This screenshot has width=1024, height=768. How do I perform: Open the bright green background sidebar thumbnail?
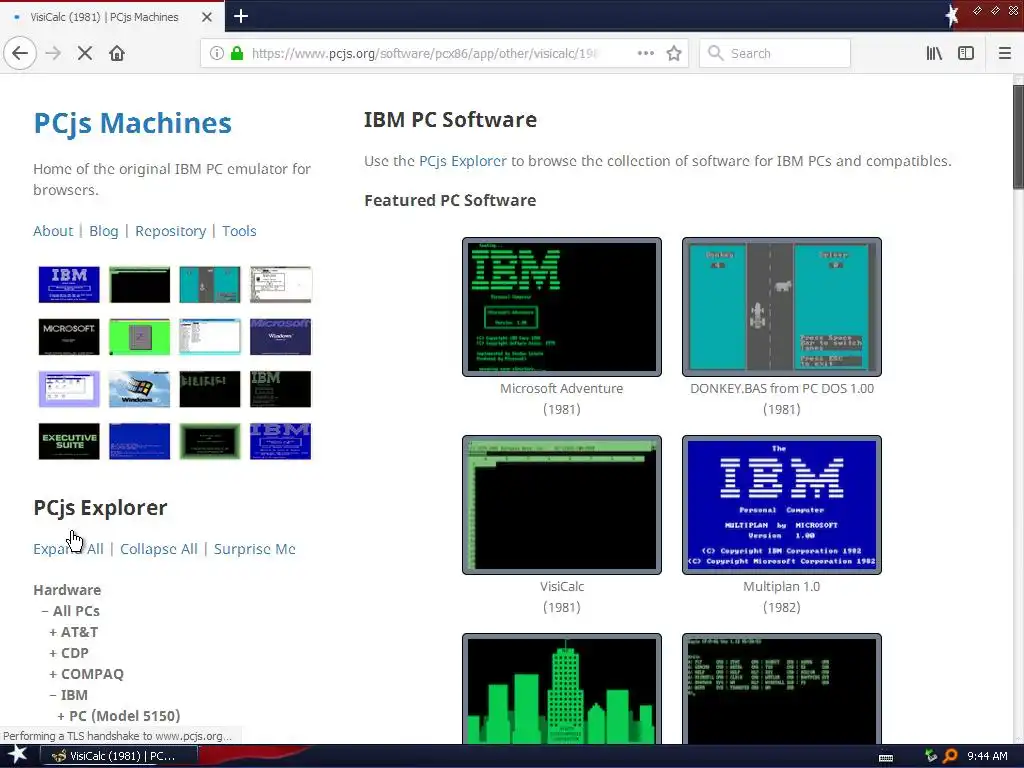pos(139,337)
